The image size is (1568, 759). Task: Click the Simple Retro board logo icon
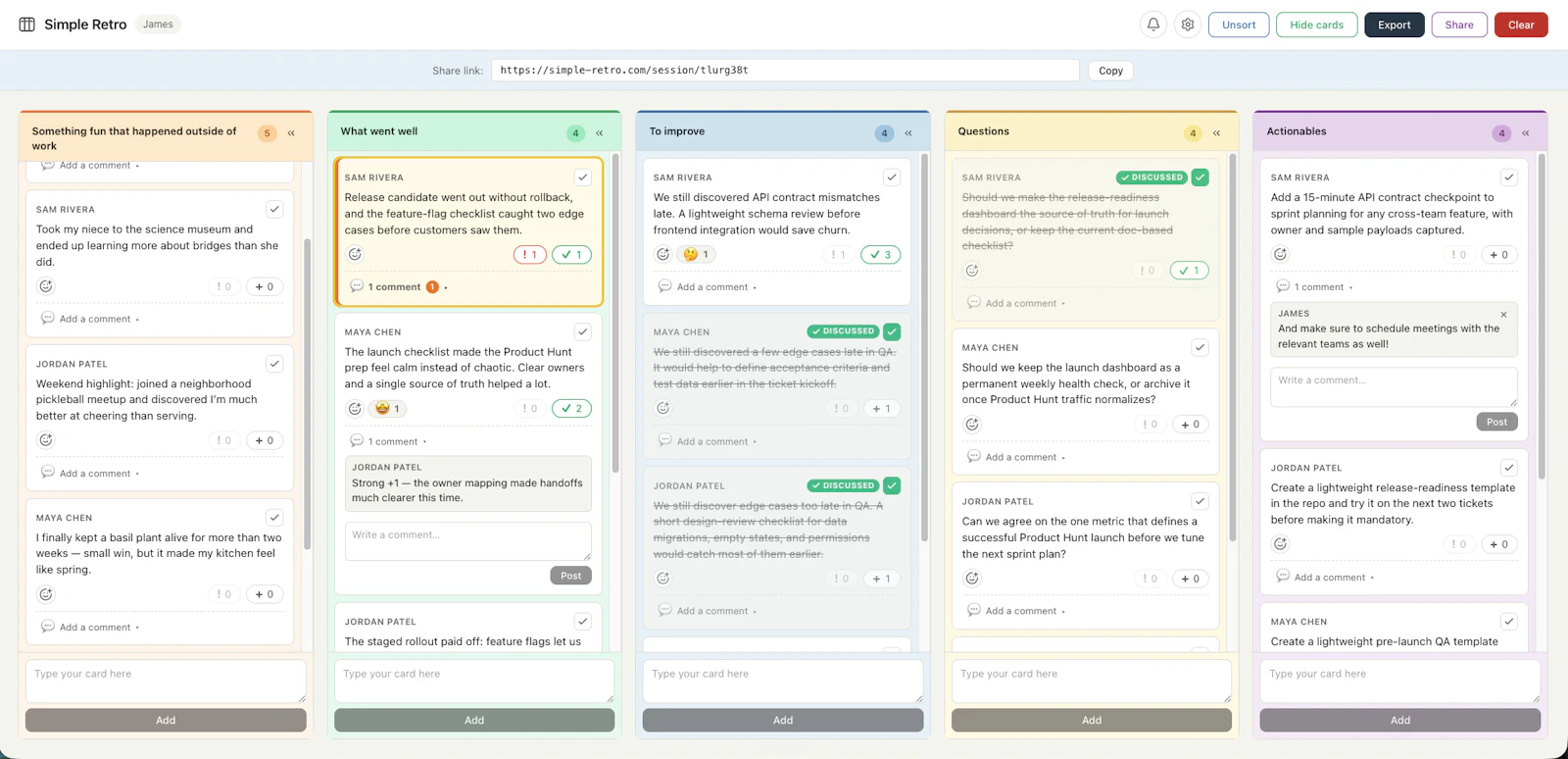click(27, 25)
